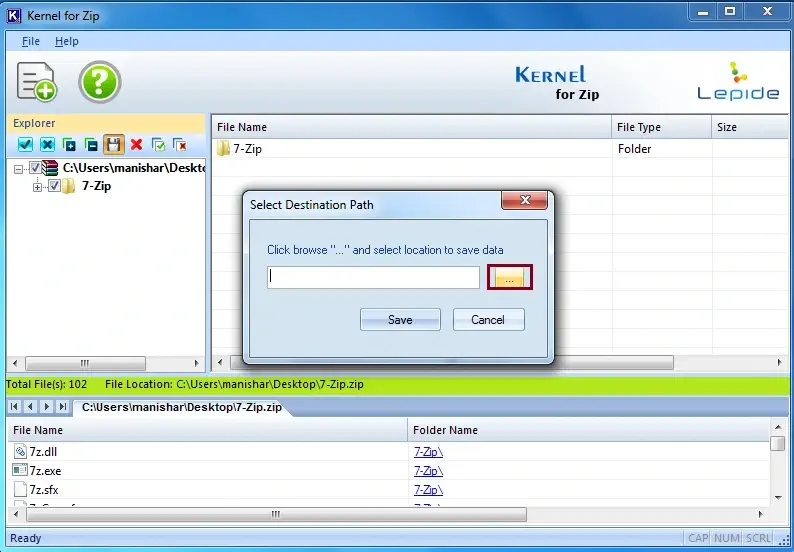The height and width of the screenshot is (552, 794).
Task: Toggle checkbox for 7-Zip tree folder
Action: [54, 186]
